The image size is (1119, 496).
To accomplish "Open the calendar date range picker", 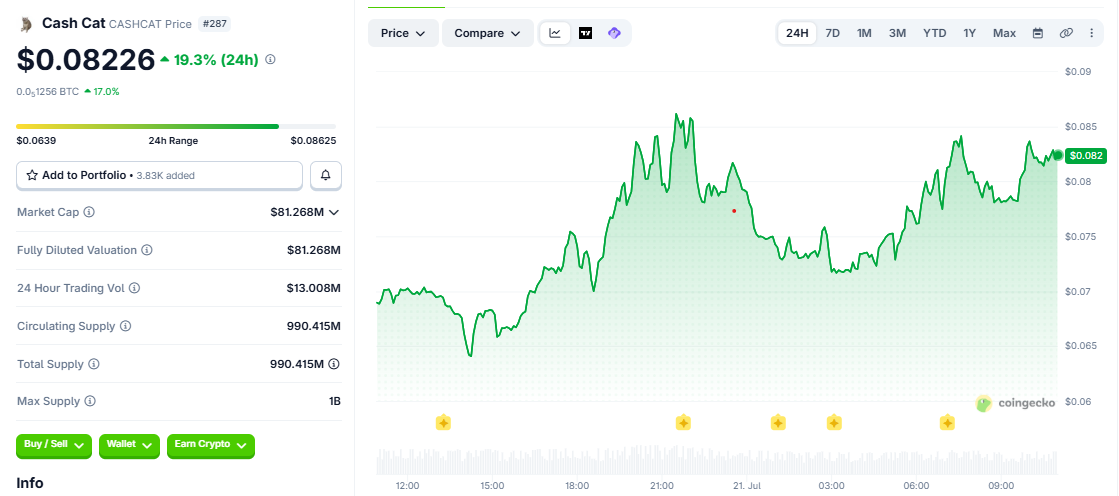I will point(1038,33).
